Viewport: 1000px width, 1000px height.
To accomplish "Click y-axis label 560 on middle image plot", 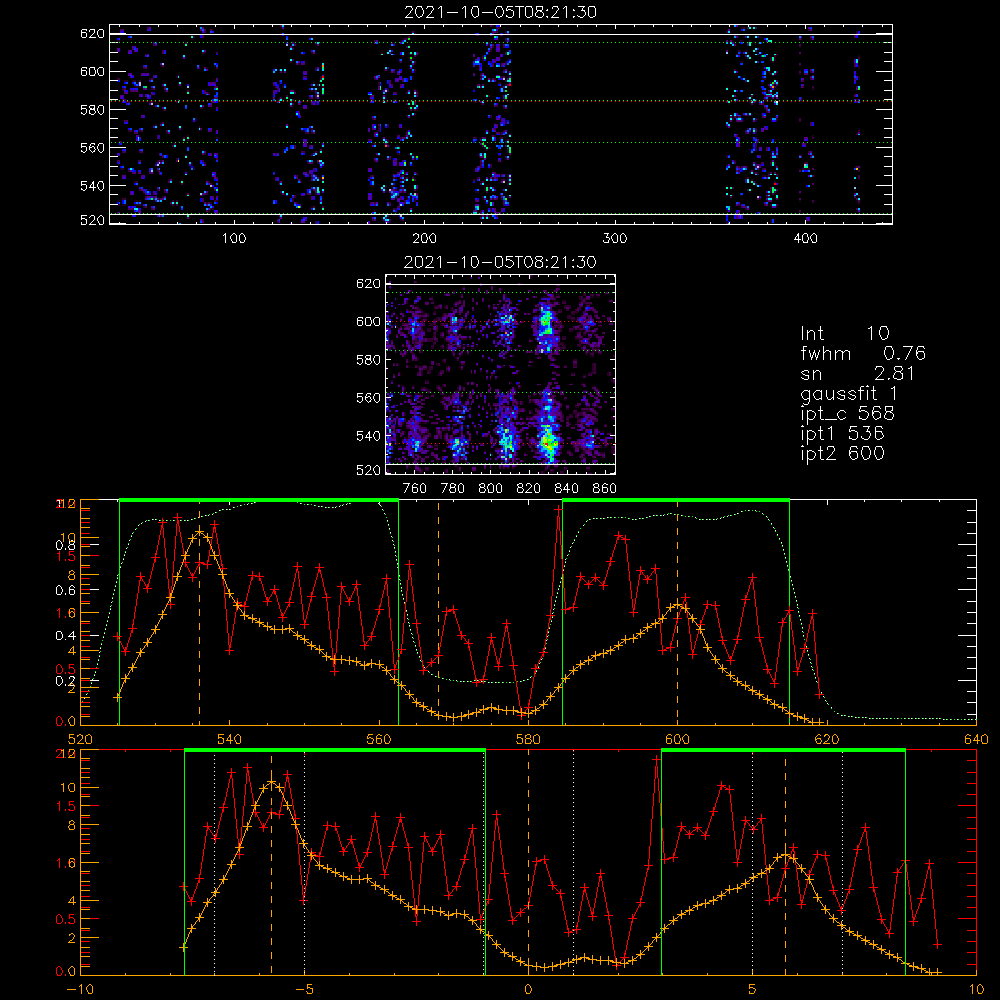I will (x=369, y=398).
